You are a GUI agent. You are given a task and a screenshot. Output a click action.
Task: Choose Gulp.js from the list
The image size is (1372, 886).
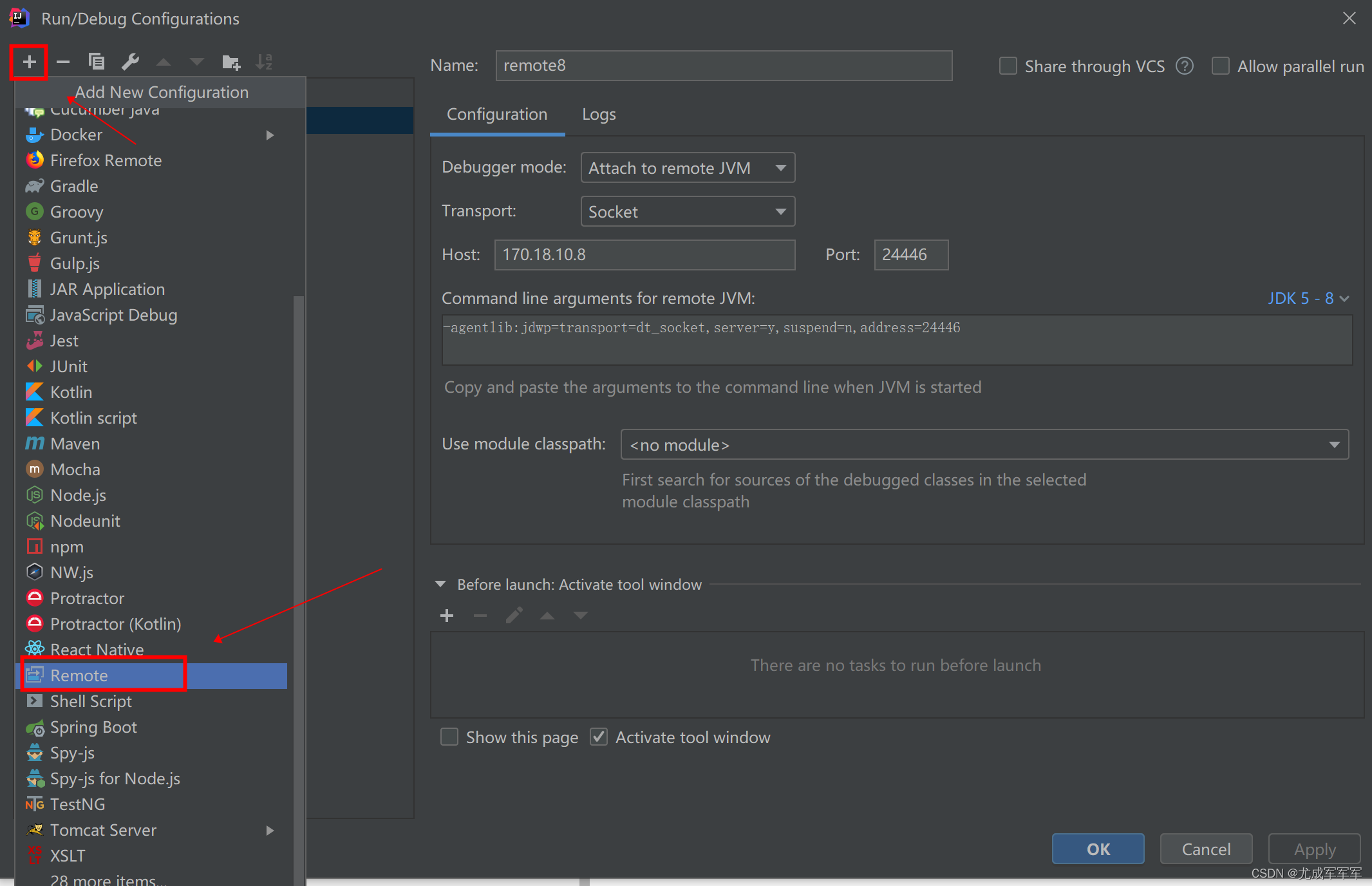tap(151, 263)
